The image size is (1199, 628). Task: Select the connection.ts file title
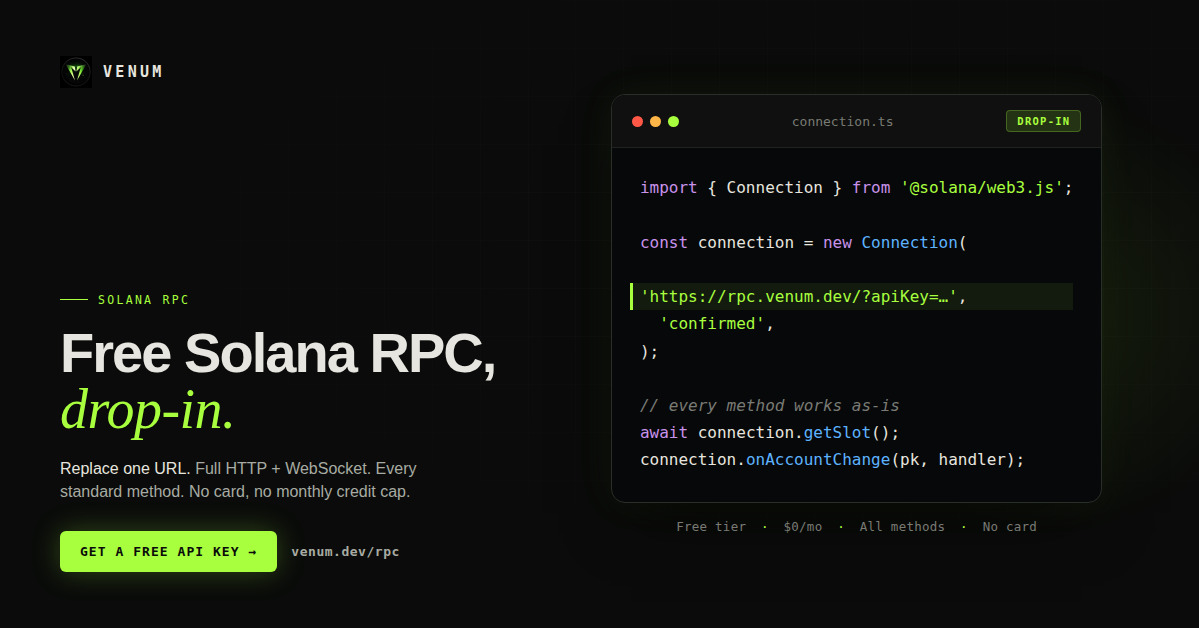click(843, 122)
